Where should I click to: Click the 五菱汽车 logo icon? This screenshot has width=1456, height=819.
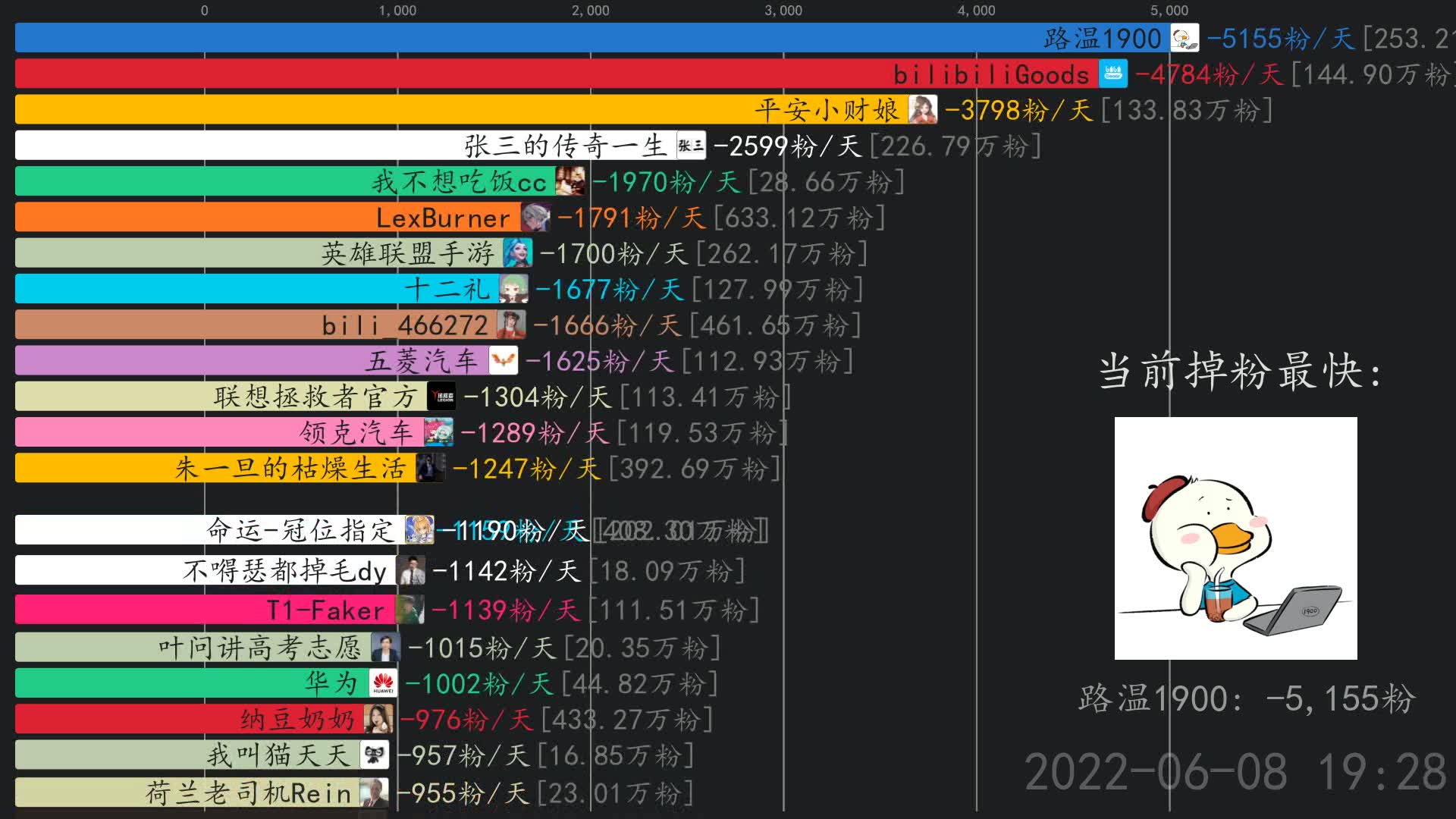tap(504, 361)
